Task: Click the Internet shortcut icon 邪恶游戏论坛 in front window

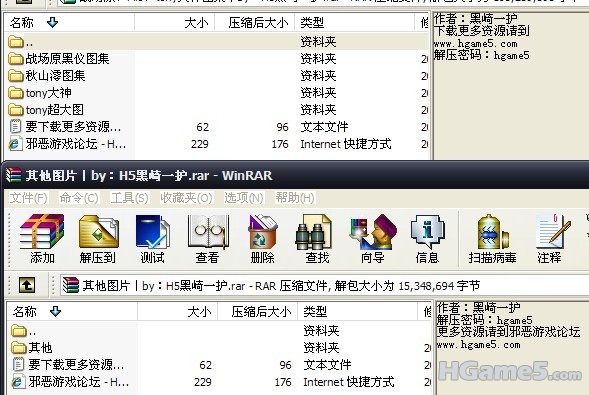Action: pyautogui.click(x=19, y=382)
